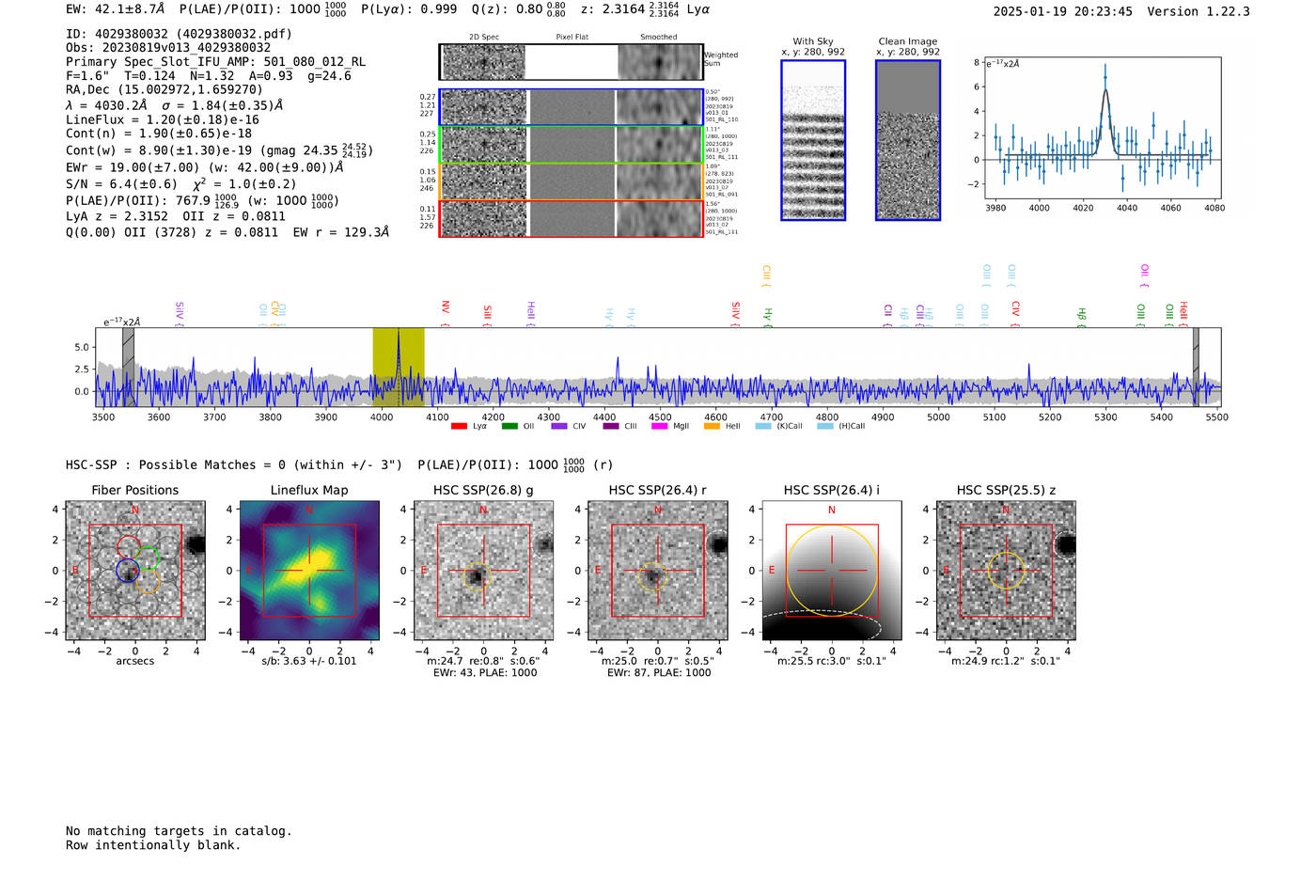Open the Fiber Positions image
Screen dimensions: 1316x896
coord(135,571)
